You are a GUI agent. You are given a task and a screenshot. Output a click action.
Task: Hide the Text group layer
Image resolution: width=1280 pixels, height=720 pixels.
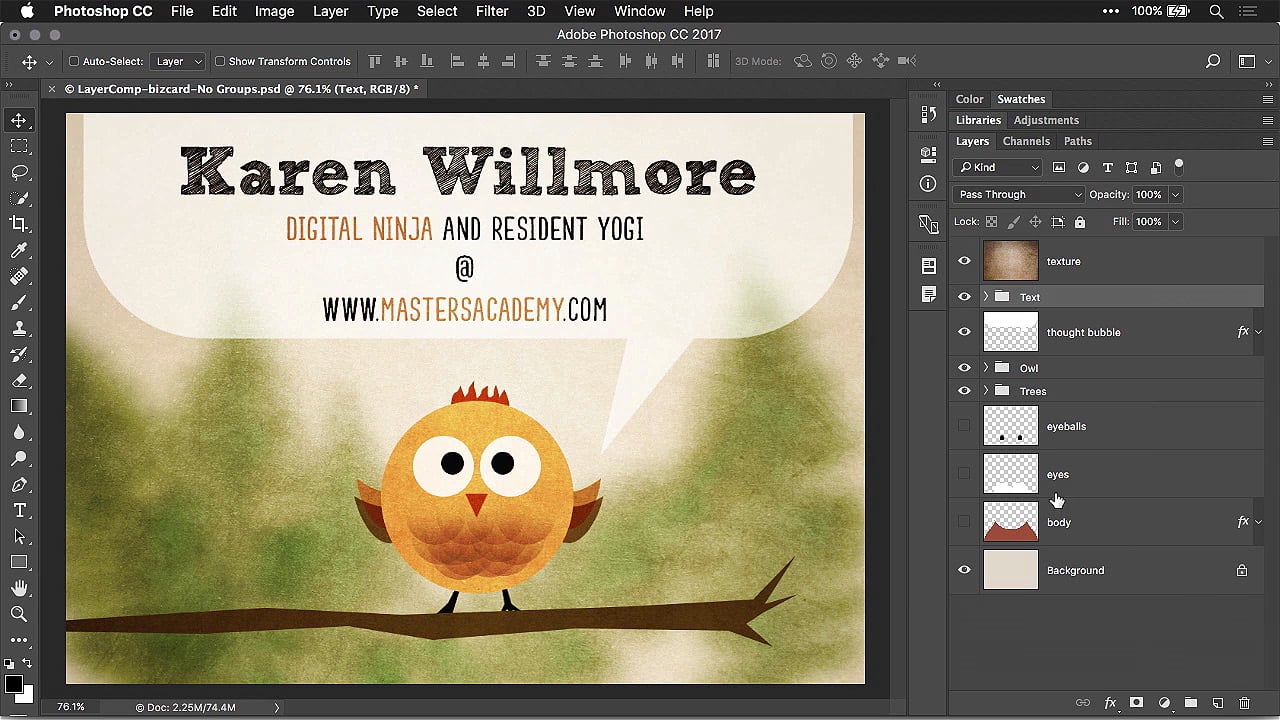(964, 297)
